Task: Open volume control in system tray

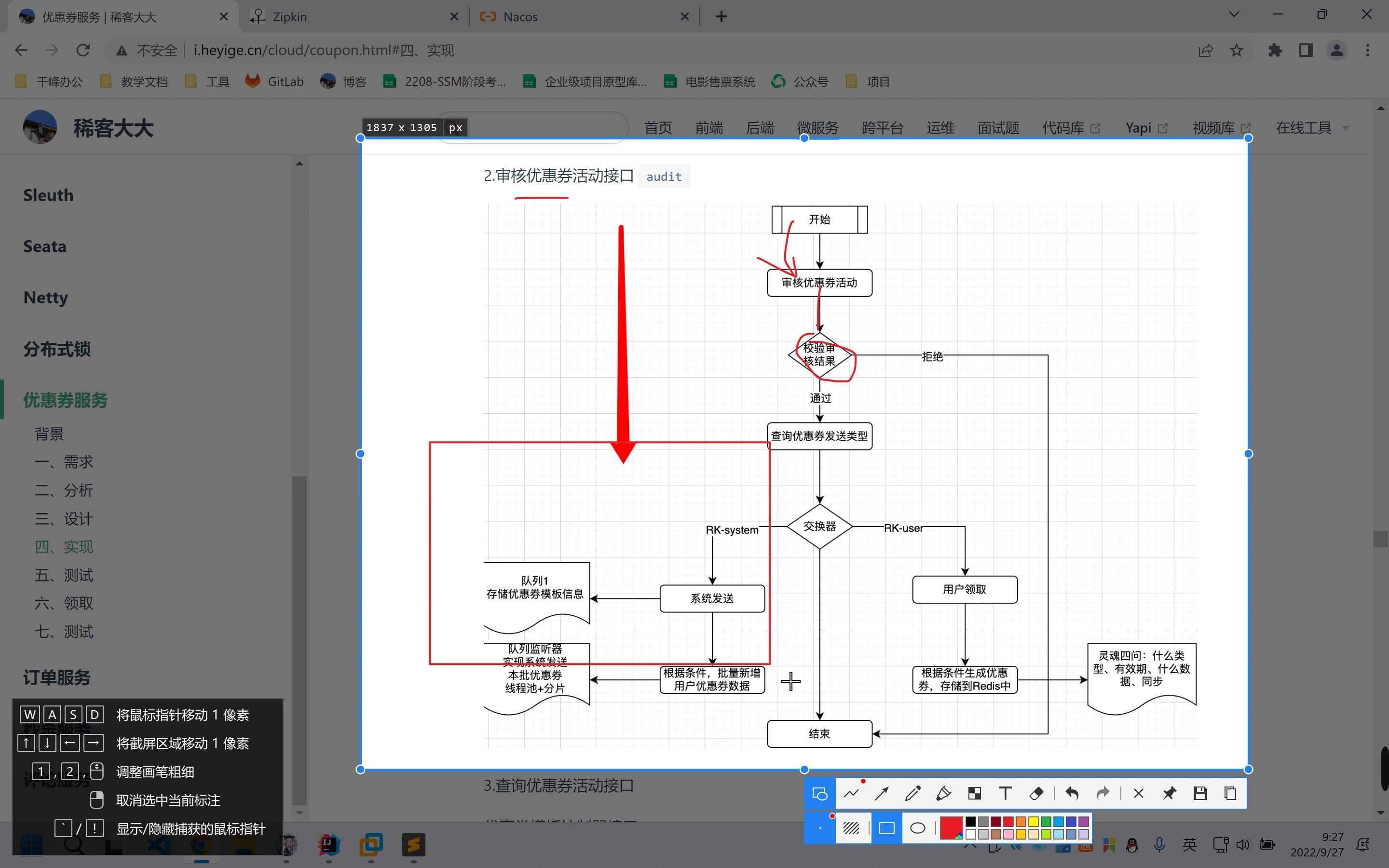Action: (x=1243, y=844)
